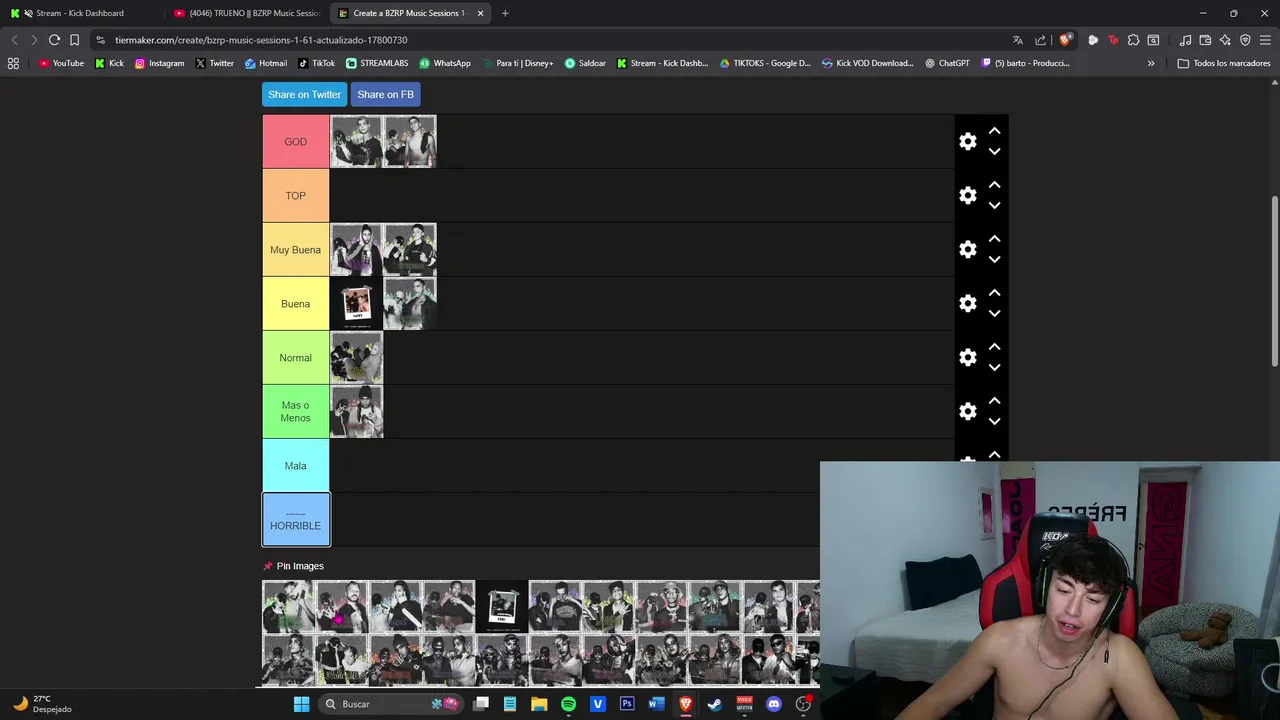Screen dimensions: 1280x720
Task: Click polaroid-style image in Buena row
Action: (356, 304)
